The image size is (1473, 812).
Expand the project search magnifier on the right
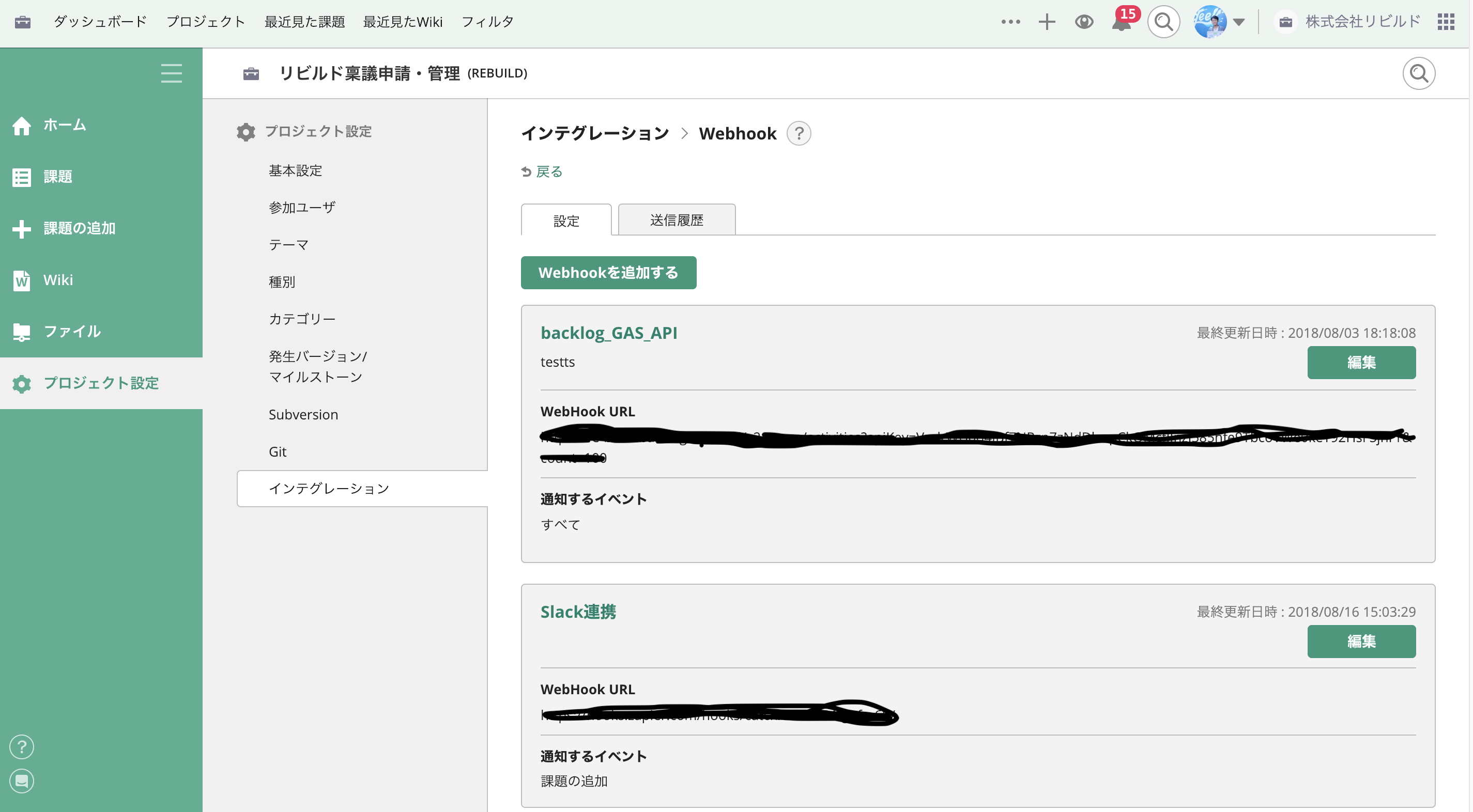1419,73
